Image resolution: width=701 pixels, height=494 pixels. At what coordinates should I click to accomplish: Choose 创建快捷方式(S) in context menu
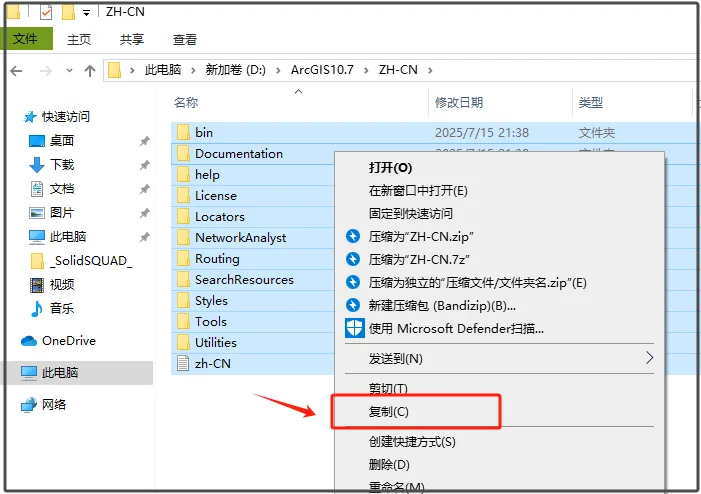point(412,442)
